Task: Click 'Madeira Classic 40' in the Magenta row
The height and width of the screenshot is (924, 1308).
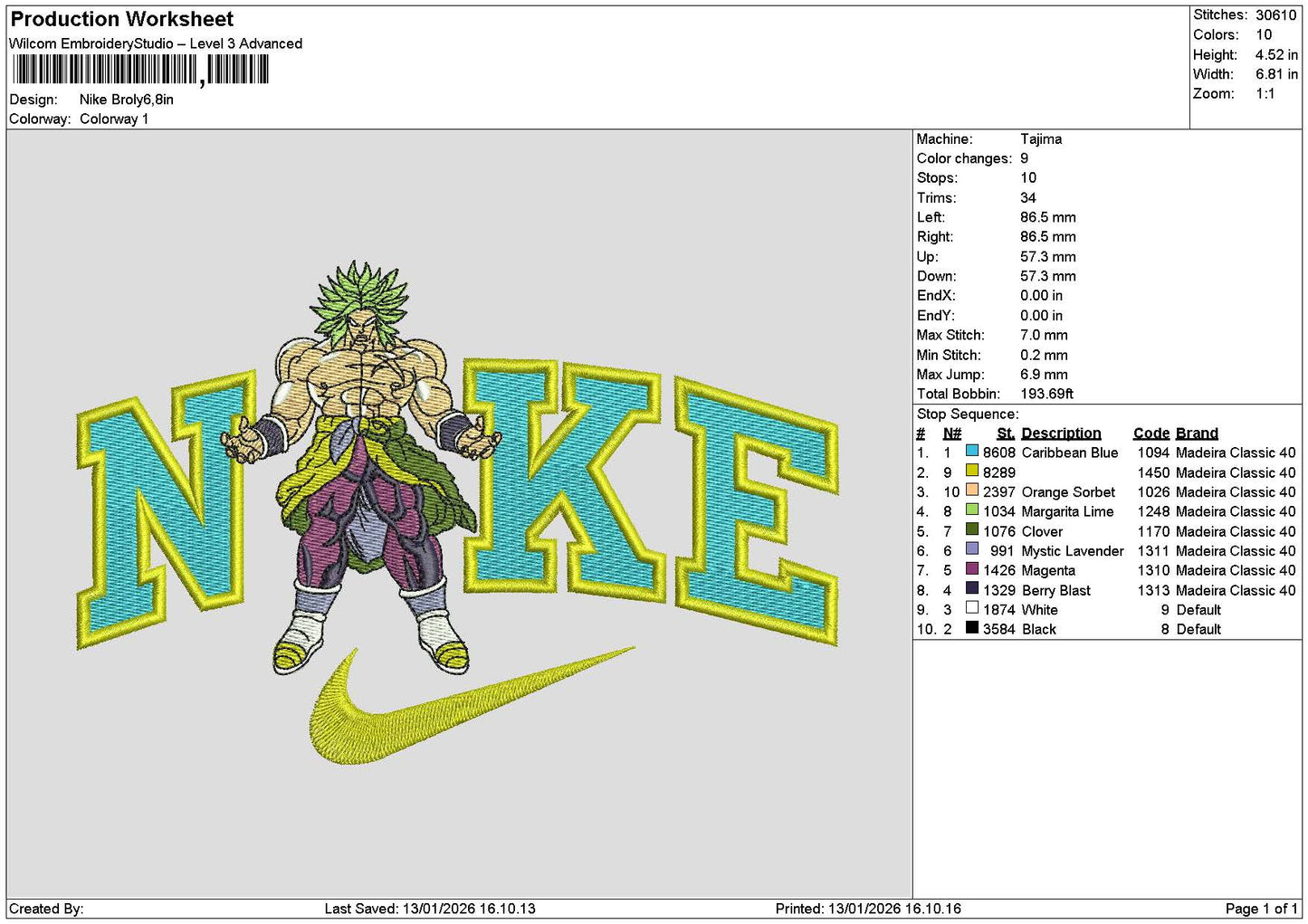Action: (1236, 570)
